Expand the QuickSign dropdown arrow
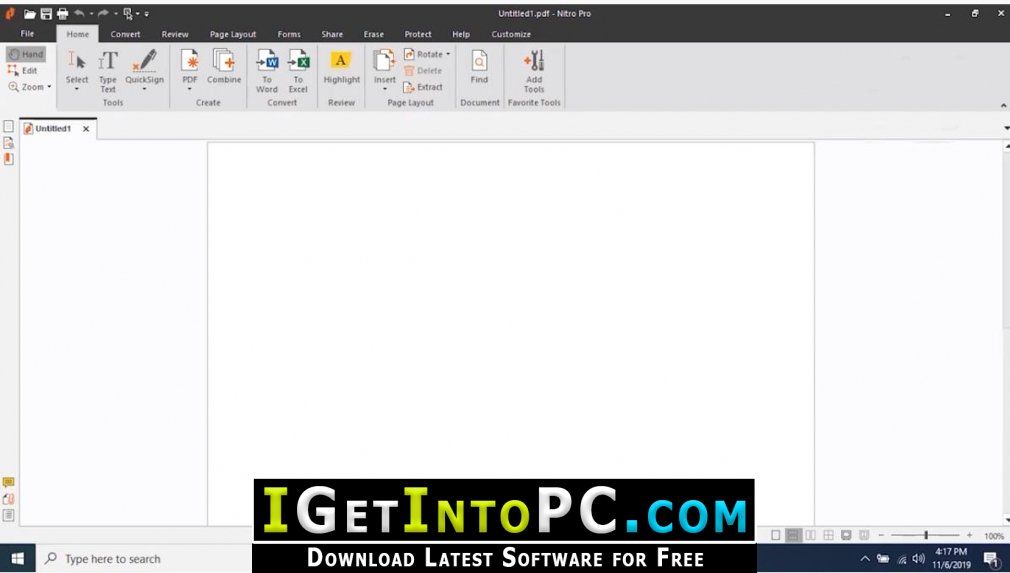Screen dimensions: 1010x573 click(144, 89)
